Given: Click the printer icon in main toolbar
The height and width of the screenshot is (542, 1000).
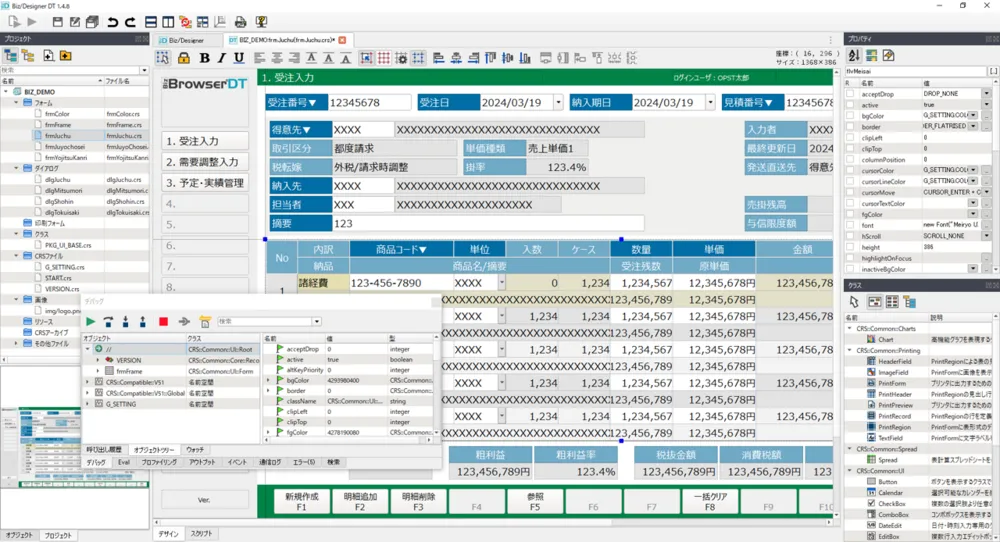Looking at the screenshot, I should [240, 21].
